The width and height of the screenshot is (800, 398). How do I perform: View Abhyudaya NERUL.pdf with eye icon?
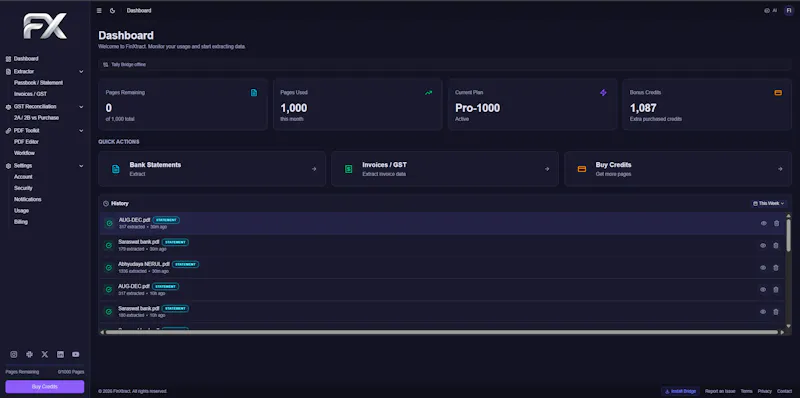point(763,267)
